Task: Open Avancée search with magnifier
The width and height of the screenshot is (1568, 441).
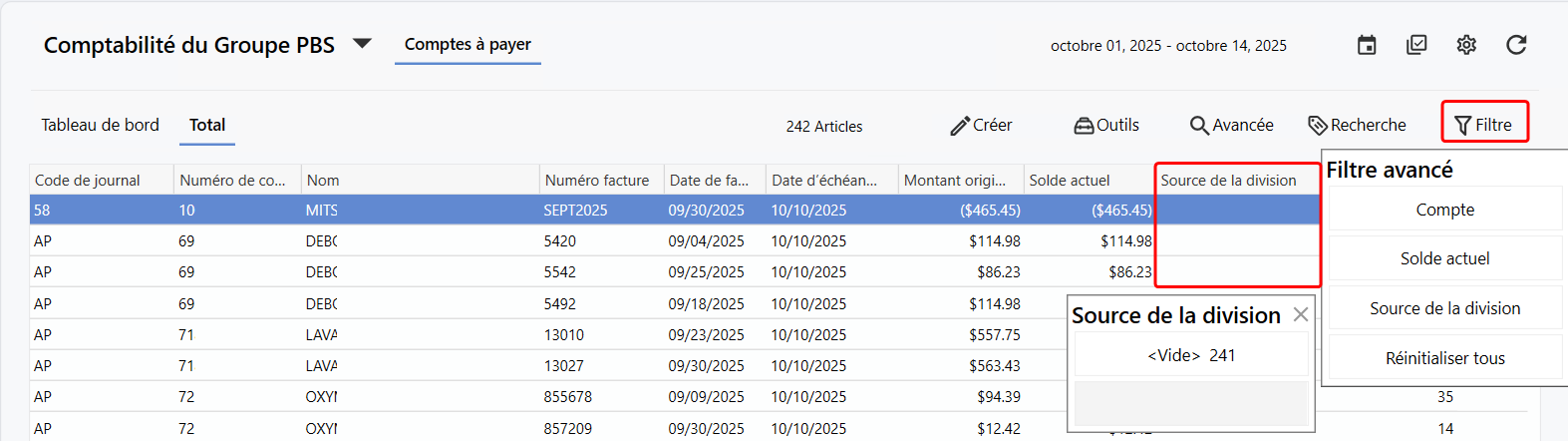Action: pos(1232,126)
